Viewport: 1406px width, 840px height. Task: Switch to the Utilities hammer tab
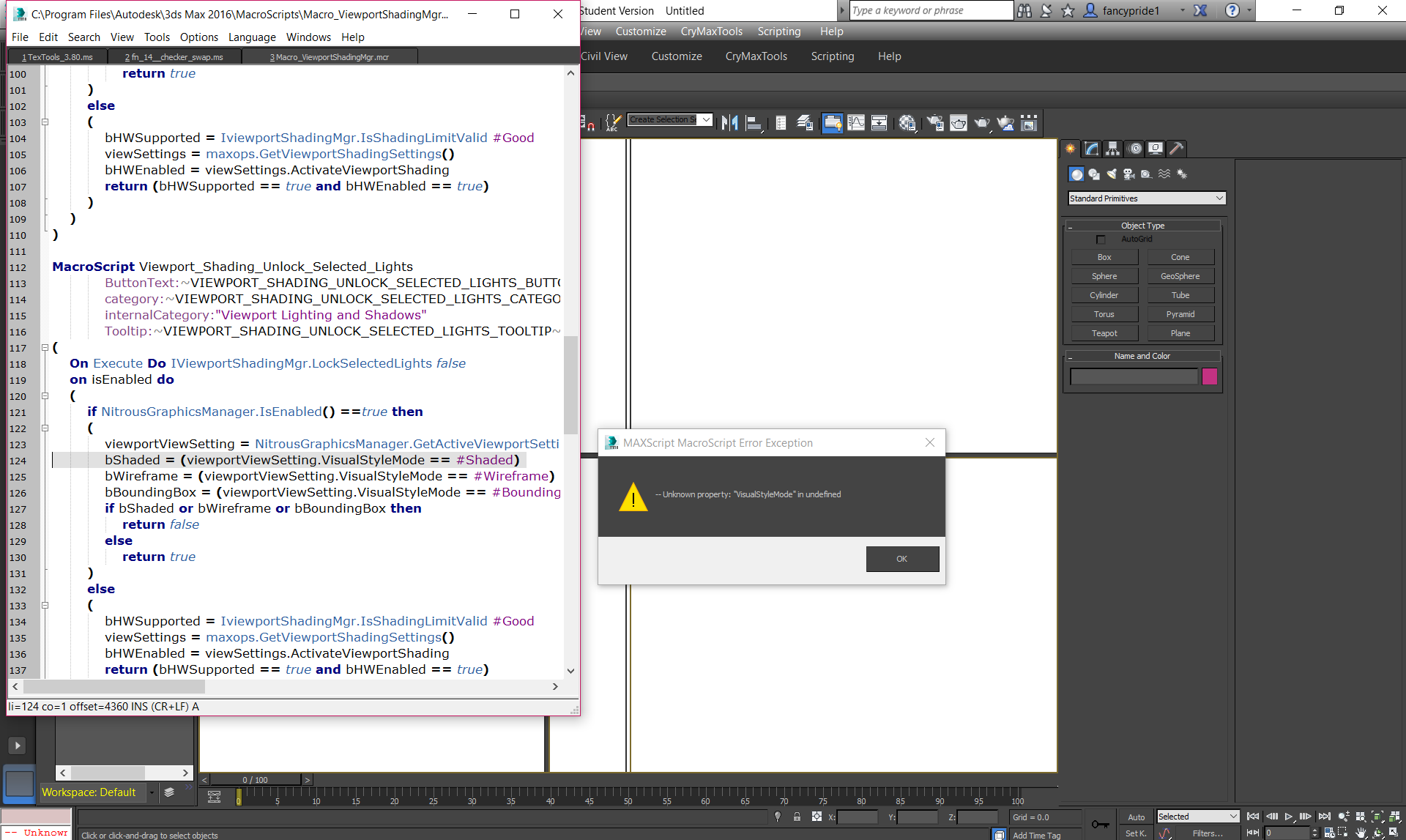(x=1177, y=149)
